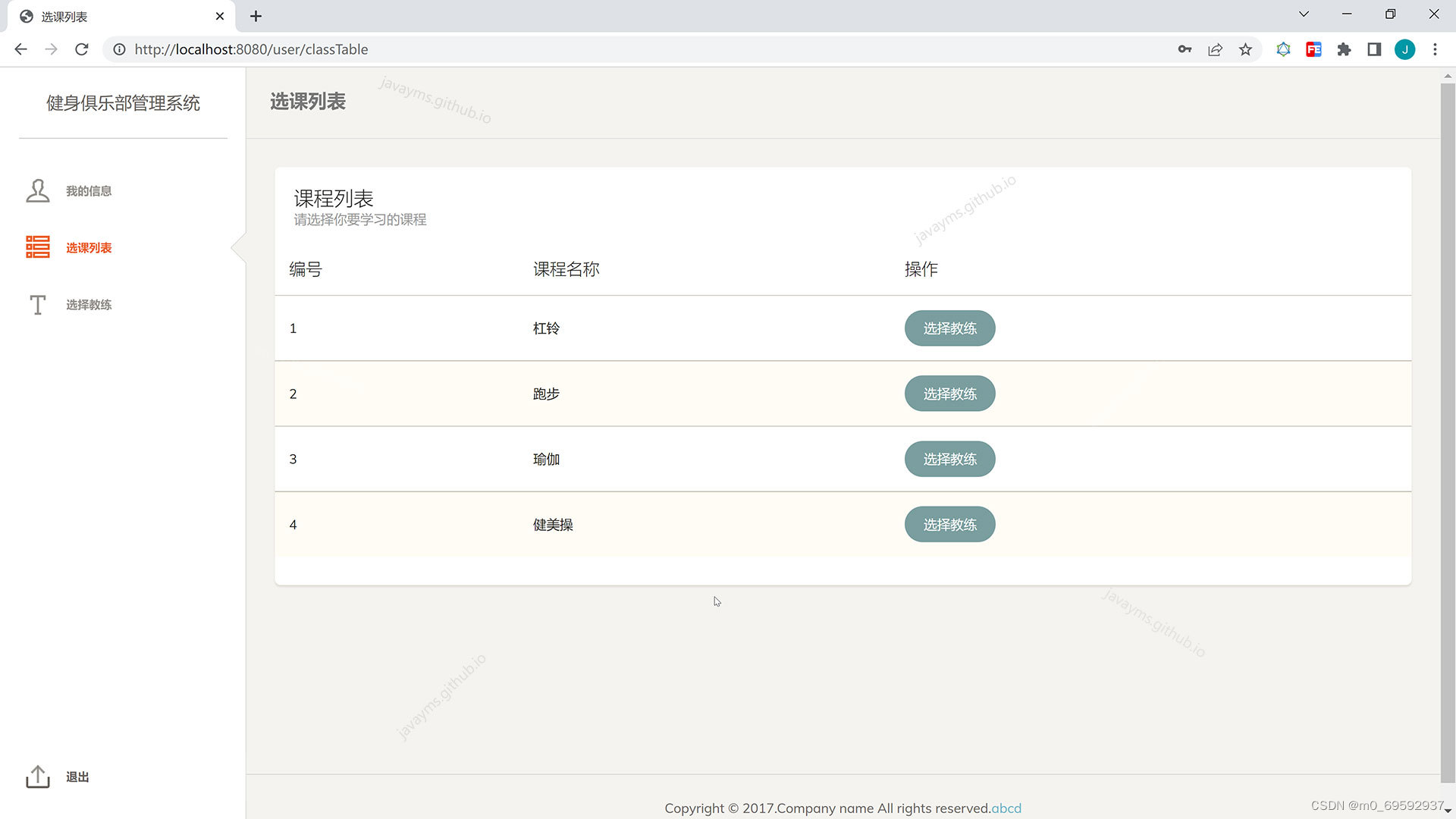Click the 课程列表 card heading
The image size is (1456, 819).
[334, 199]
